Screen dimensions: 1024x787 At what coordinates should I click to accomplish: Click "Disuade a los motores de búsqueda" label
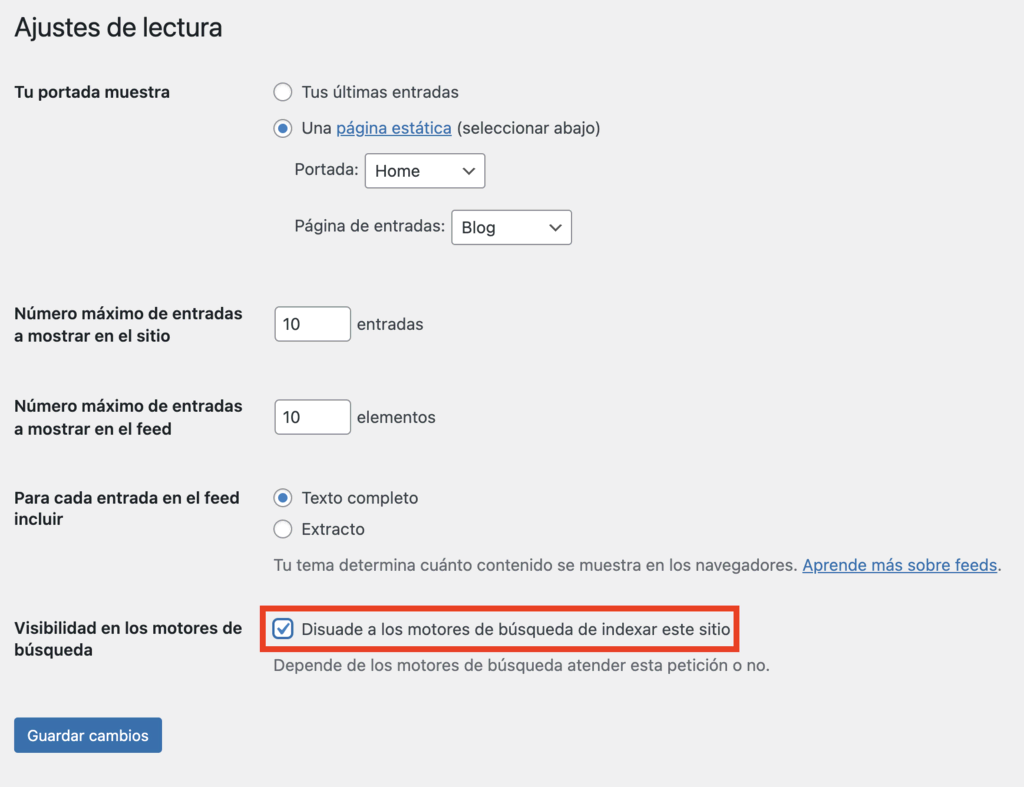pyautogui.click(x=515, y=629)
